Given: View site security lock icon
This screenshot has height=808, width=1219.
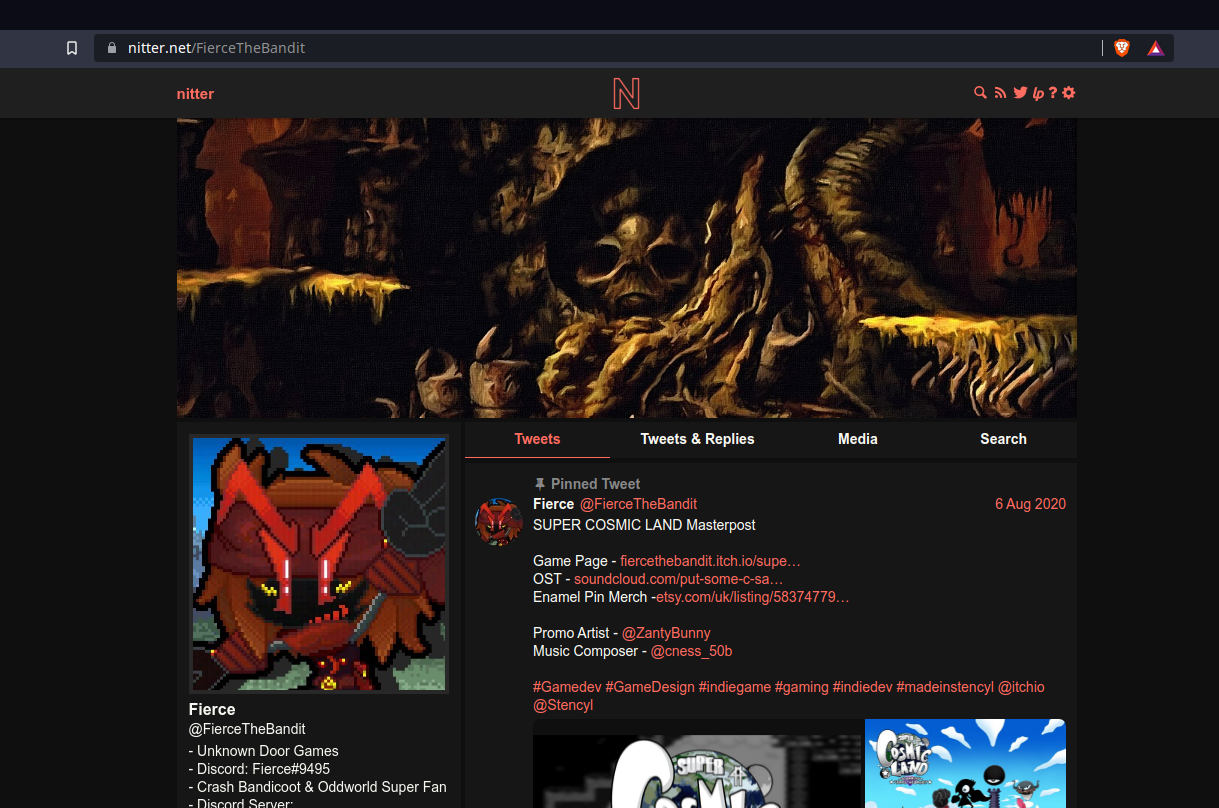Looking at the screenshot, I should [x=111, y=48].
